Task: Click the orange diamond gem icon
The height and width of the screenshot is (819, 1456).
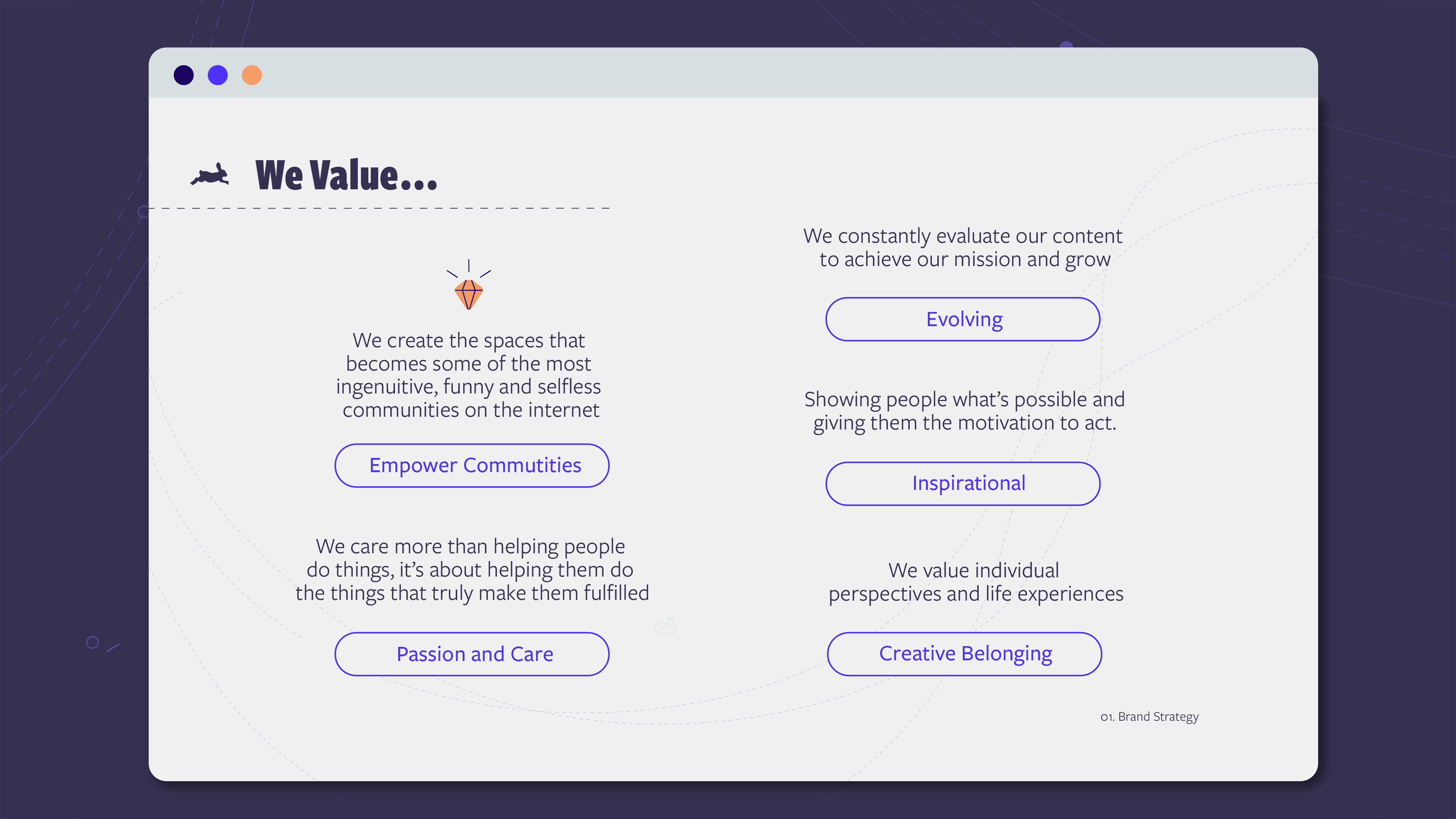Action: coord(468,293)
